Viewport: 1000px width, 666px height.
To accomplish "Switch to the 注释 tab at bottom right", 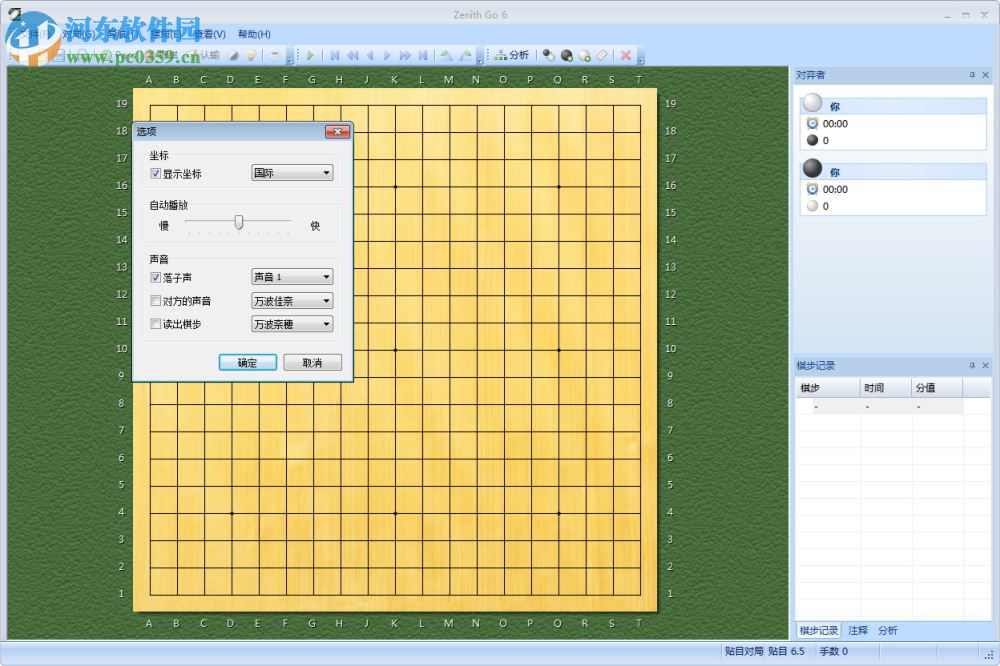I will tap(857, 630).
